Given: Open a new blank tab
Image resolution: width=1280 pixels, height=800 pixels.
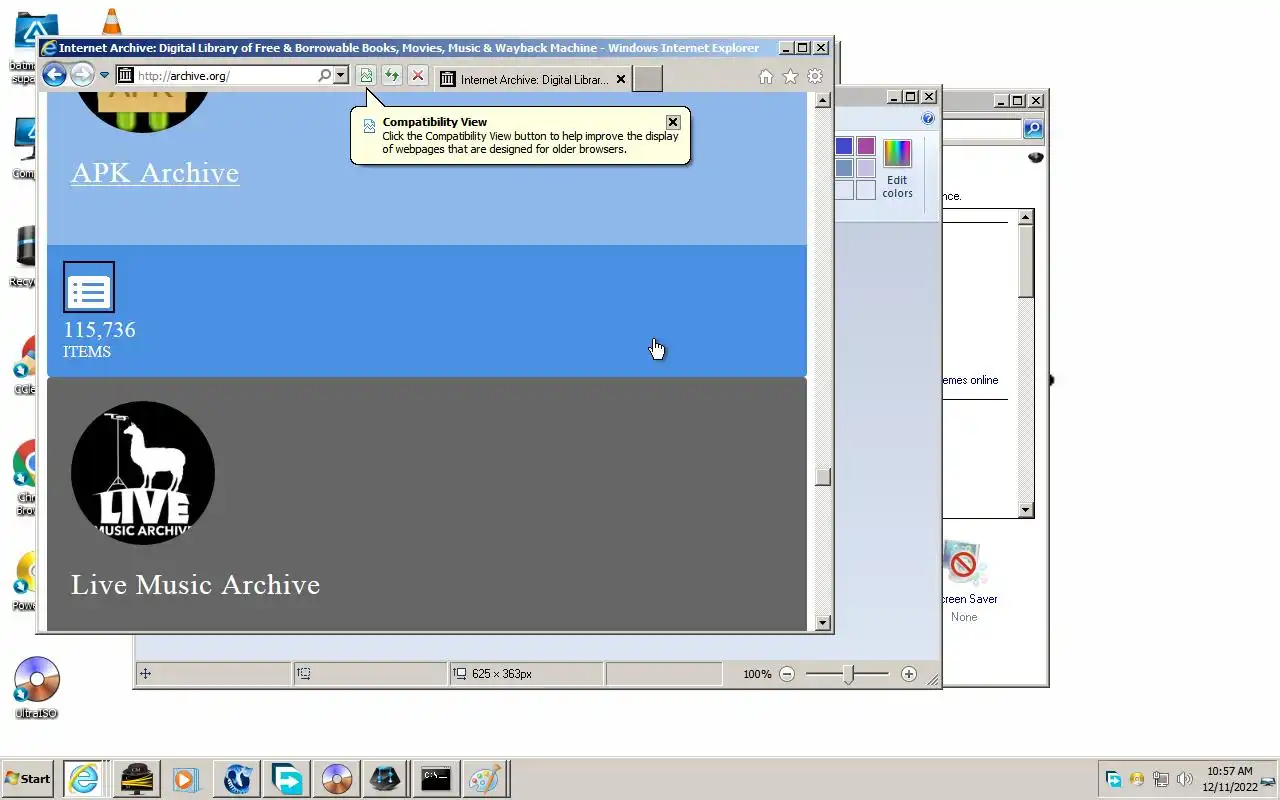Looking at the screenshot, I should click(648, 79).
